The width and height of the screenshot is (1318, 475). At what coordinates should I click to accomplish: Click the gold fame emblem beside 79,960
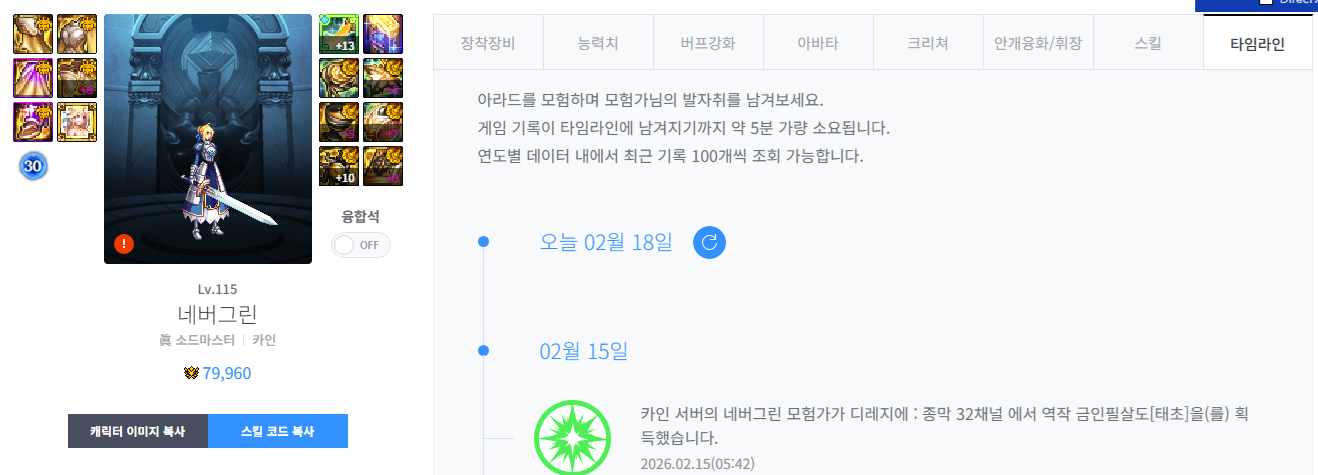[191, 373]
